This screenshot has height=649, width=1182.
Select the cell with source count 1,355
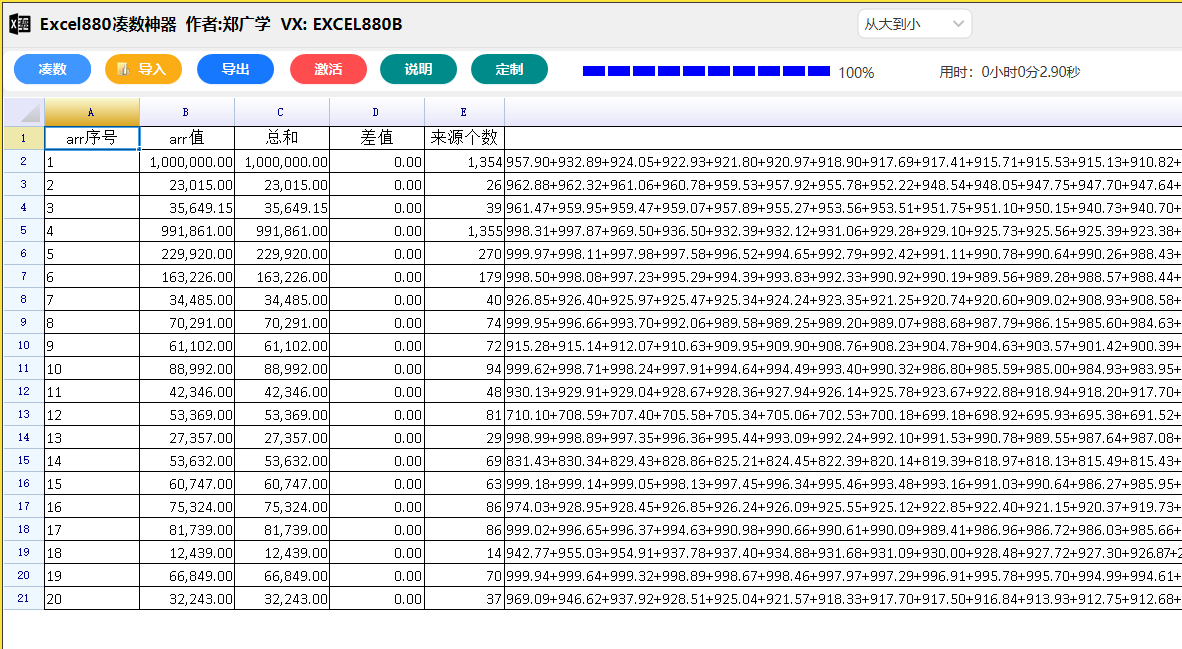point(464,231)
